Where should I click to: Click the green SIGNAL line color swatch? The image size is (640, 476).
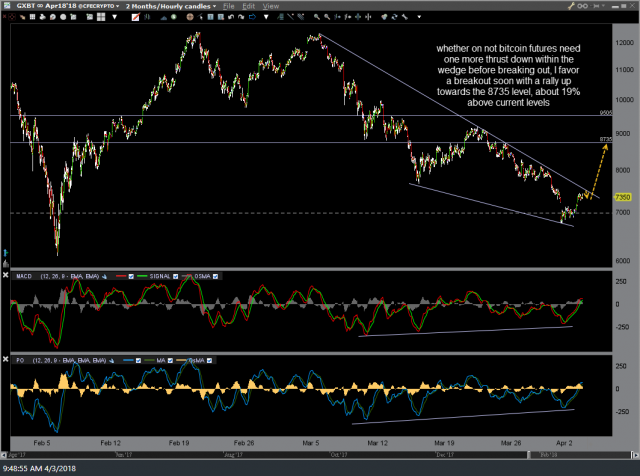142,276
